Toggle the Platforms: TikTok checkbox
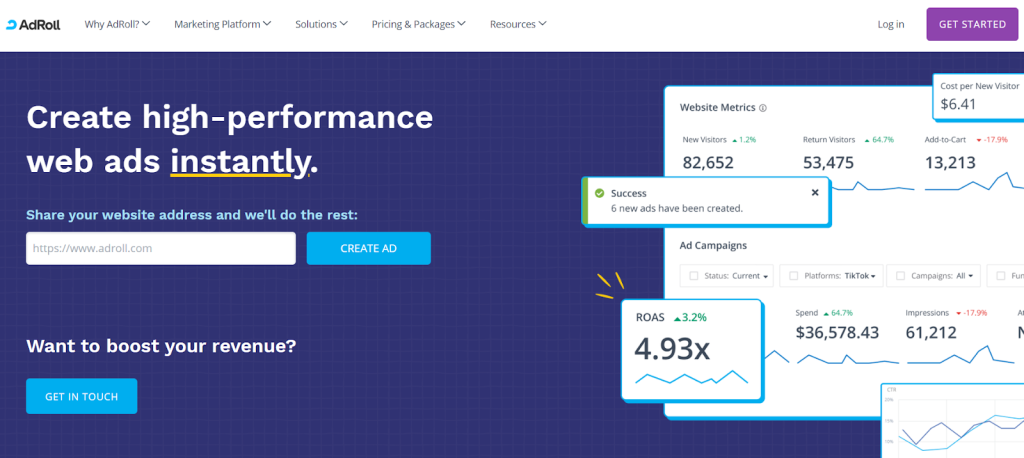This screenshot has width=1024, height=458. 793,276
